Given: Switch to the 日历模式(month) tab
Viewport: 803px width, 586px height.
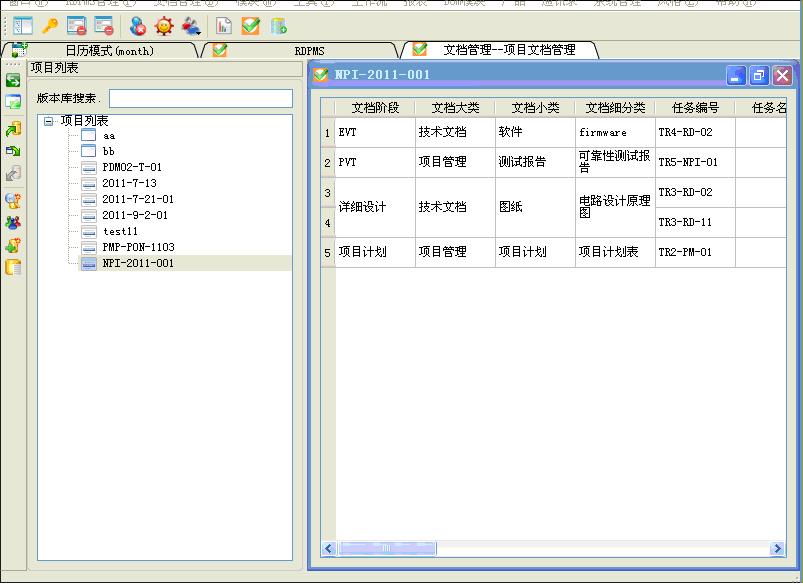Looking at the screenshot, I should pyautogui.click(x=109, y=50).
